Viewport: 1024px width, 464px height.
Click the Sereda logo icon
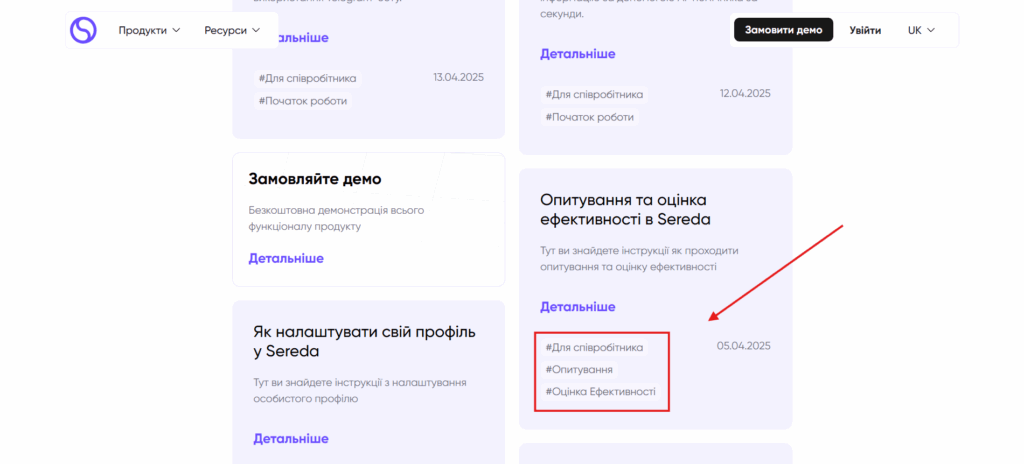(83, 30)
